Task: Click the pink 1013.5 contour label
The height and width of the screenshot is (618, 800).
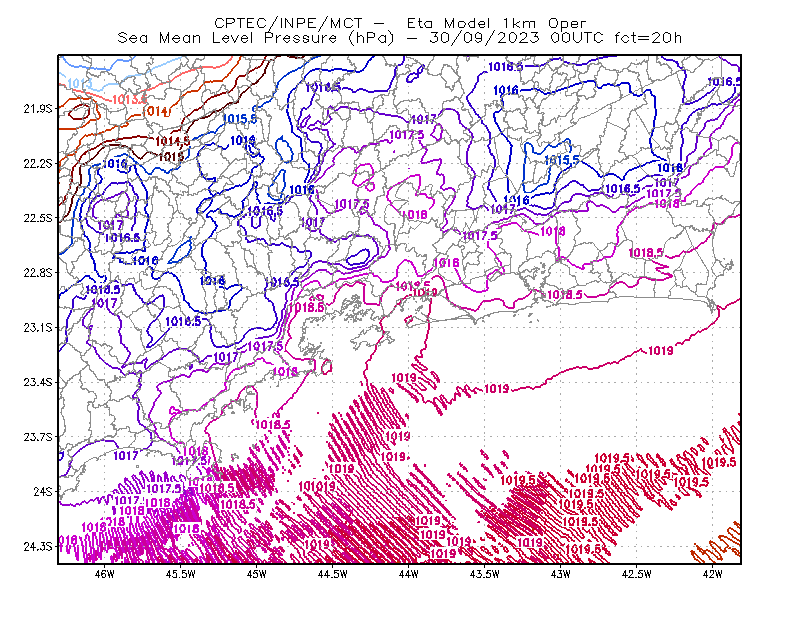Action: pyautogui.click(x=129, y=99)
